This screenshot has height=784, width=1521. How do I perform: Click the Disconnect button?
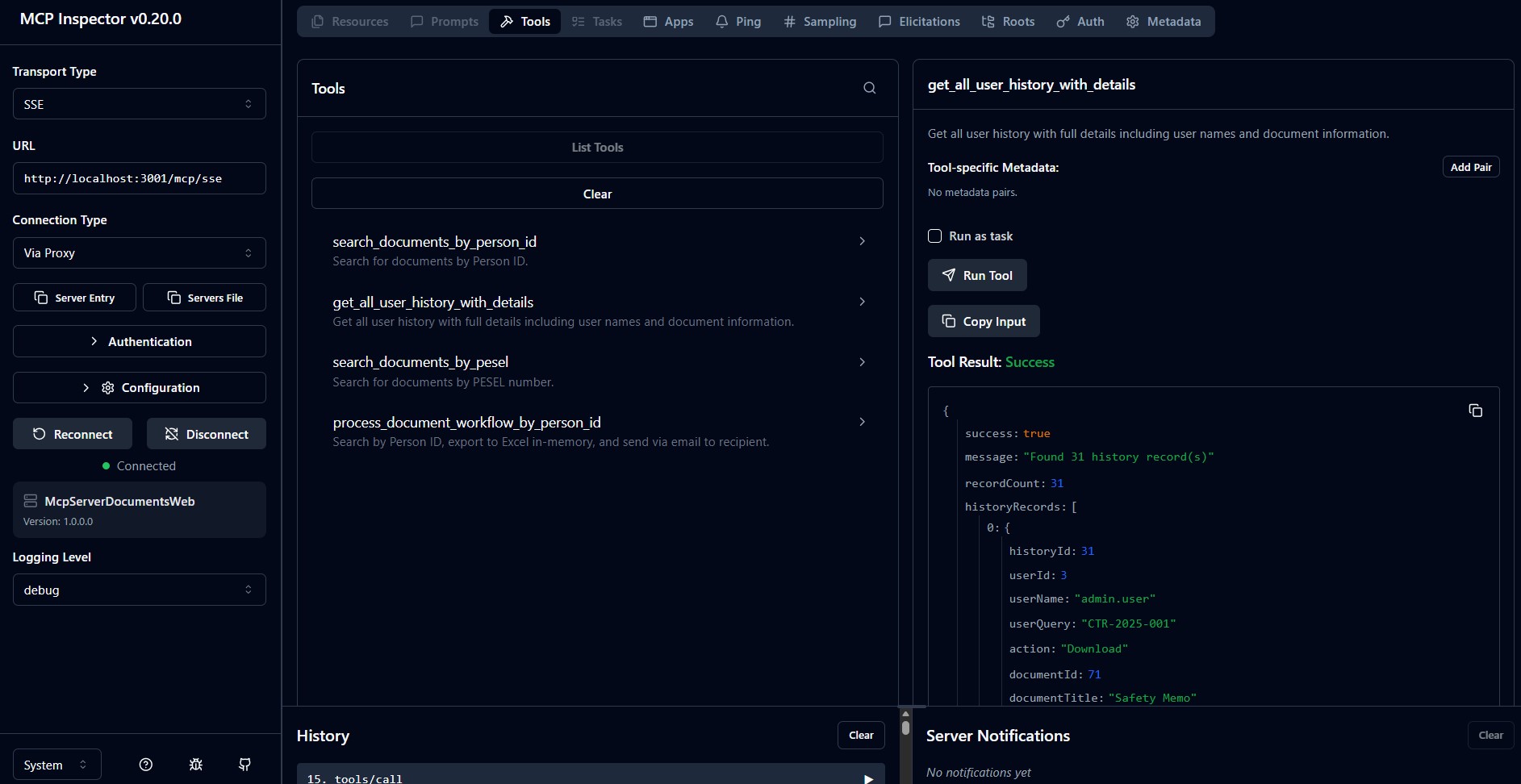coord(207,434)
